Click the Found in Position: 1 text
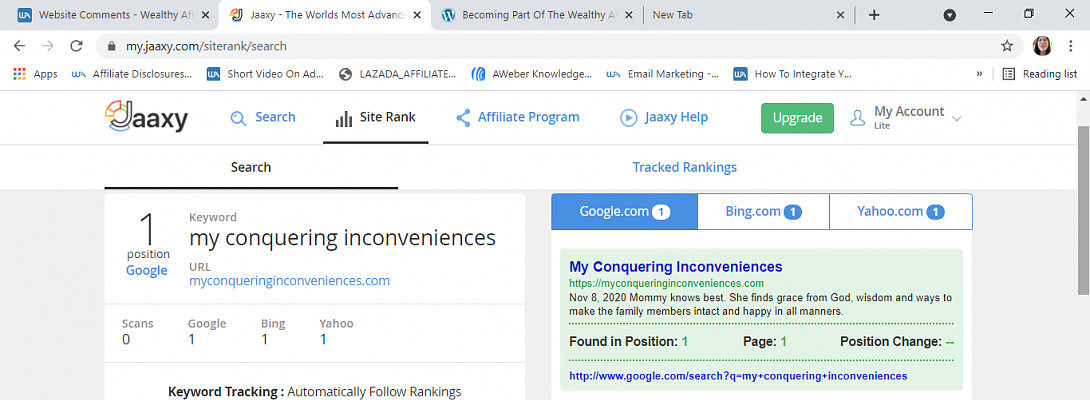 [628, 342]
